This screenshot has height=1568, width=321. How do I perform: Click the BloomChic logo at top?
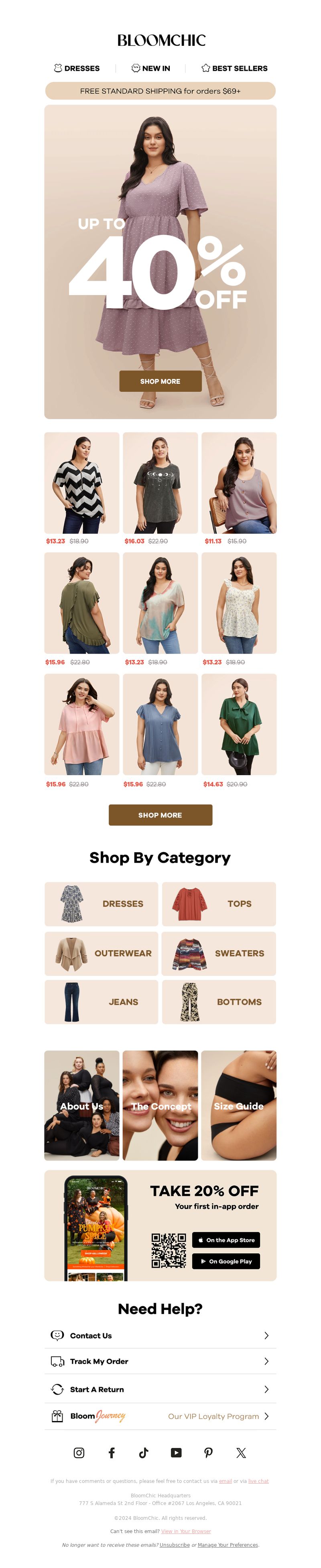161,40
